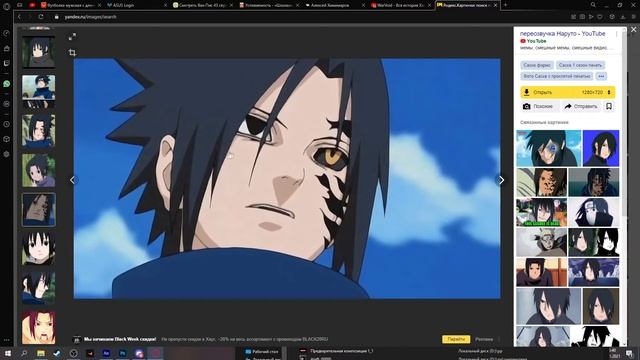Screen dimensions: 640x360
Task: Open the sidebar three-dot menu
Action: click(x=7, y=340)
